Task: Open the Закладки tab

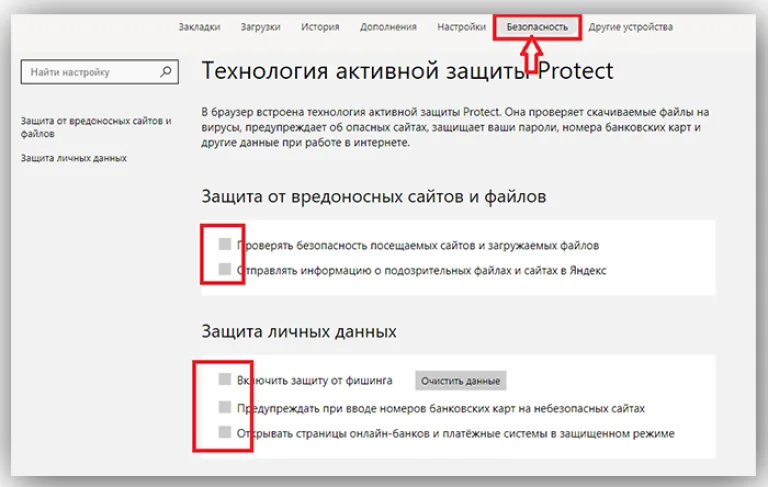Action: click(199, 27)
